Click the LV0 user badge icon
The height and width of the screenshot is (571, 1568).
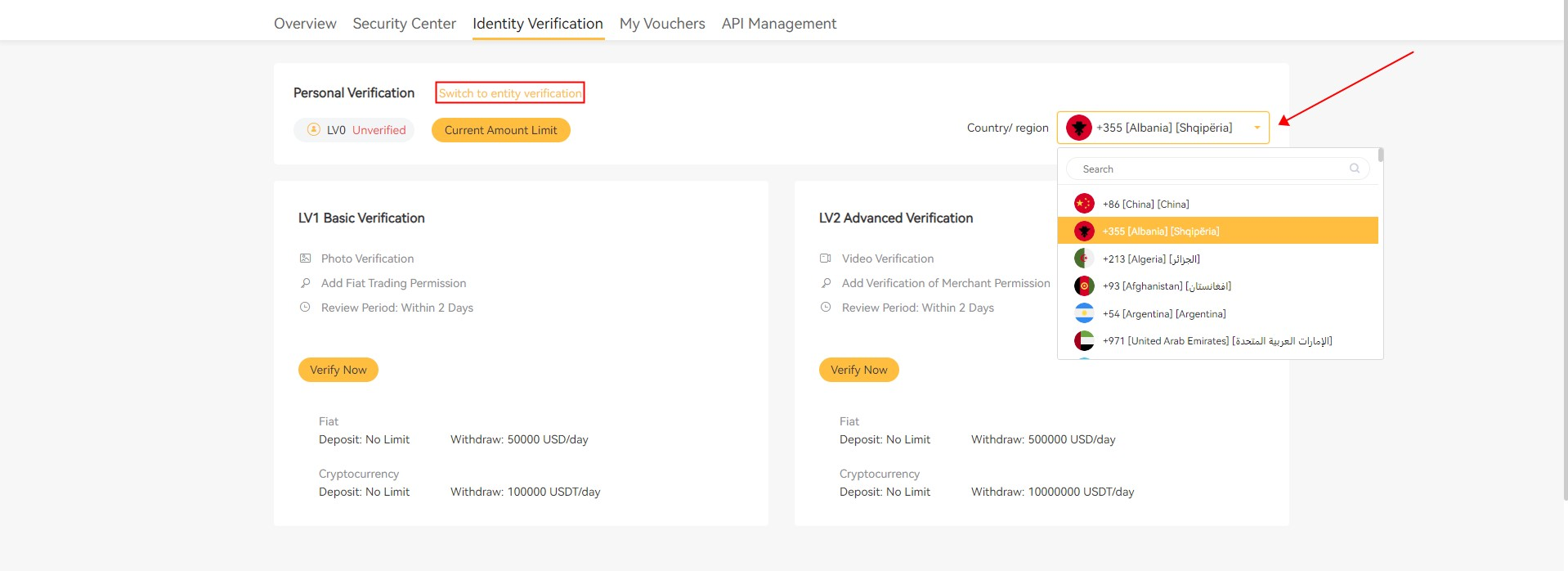point(313,129)
